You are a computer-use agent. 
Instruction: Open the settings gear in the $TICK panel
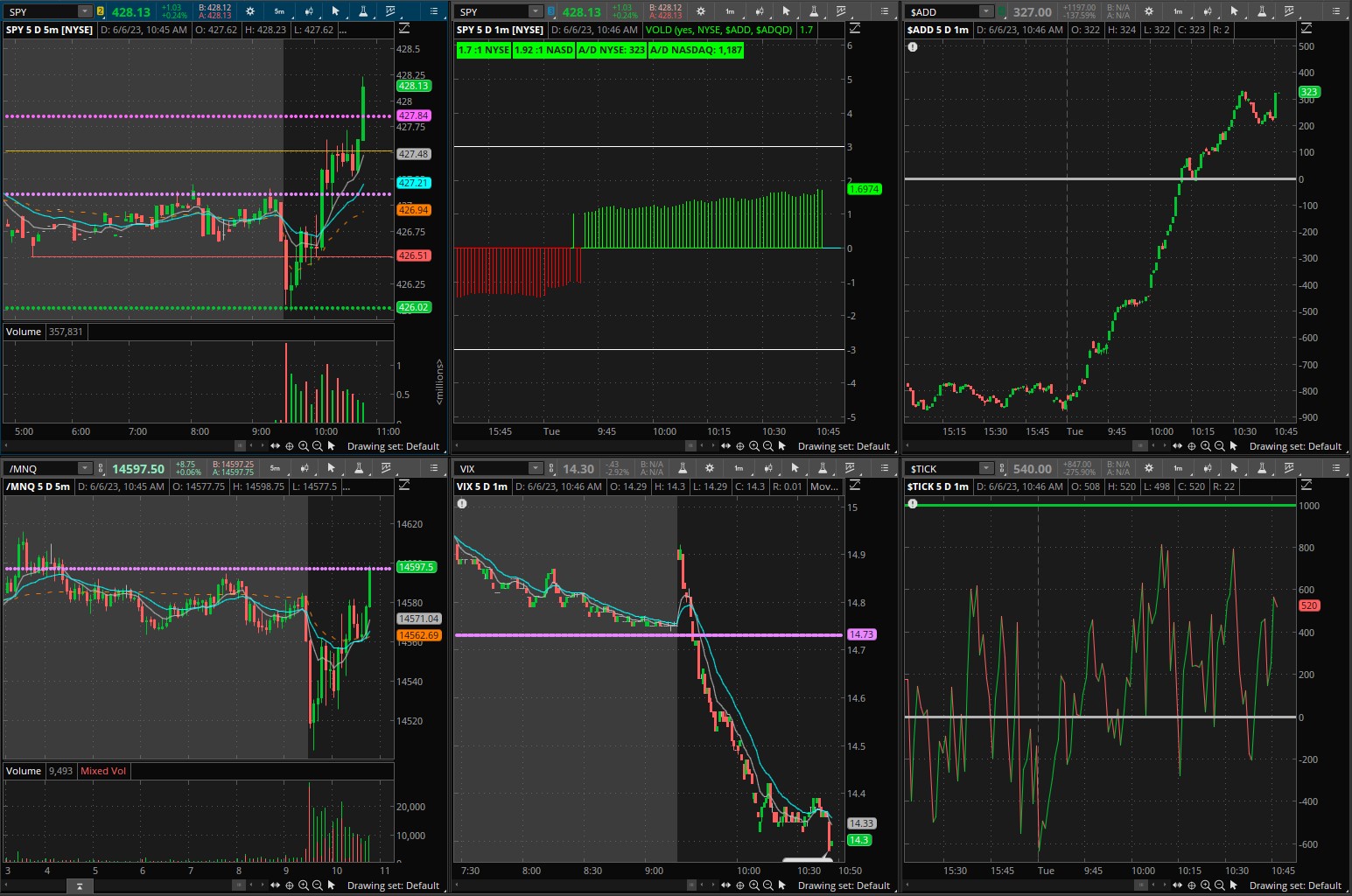tap(1149, 468)
